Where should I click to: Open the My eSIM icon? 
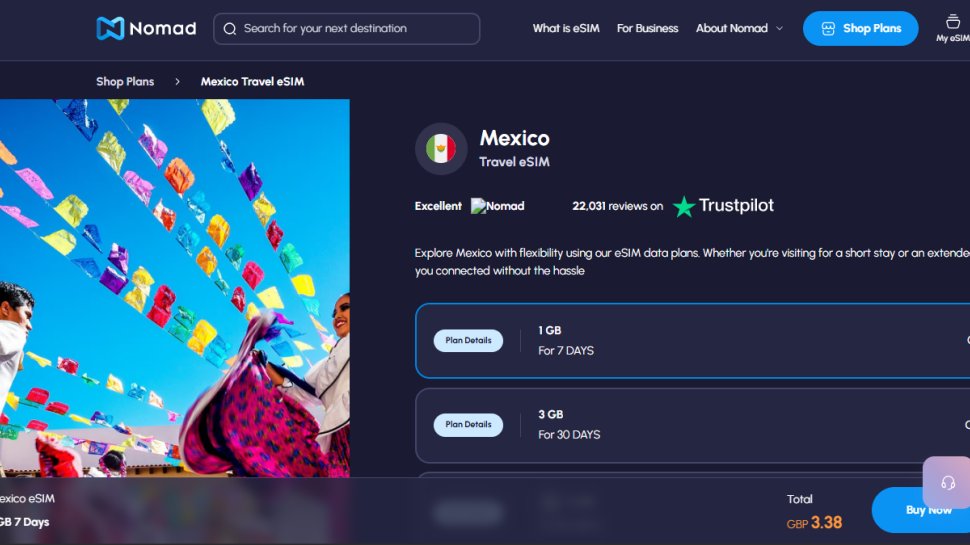coord(953,22)
